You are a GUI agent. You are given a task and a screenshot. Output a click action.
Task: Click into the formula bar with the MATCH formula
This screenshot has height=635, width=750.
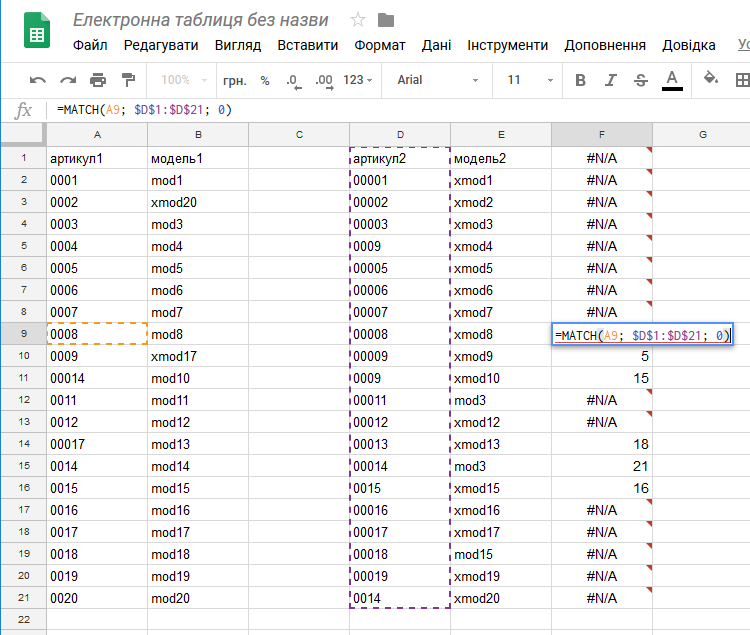click(x=397, y=110)
